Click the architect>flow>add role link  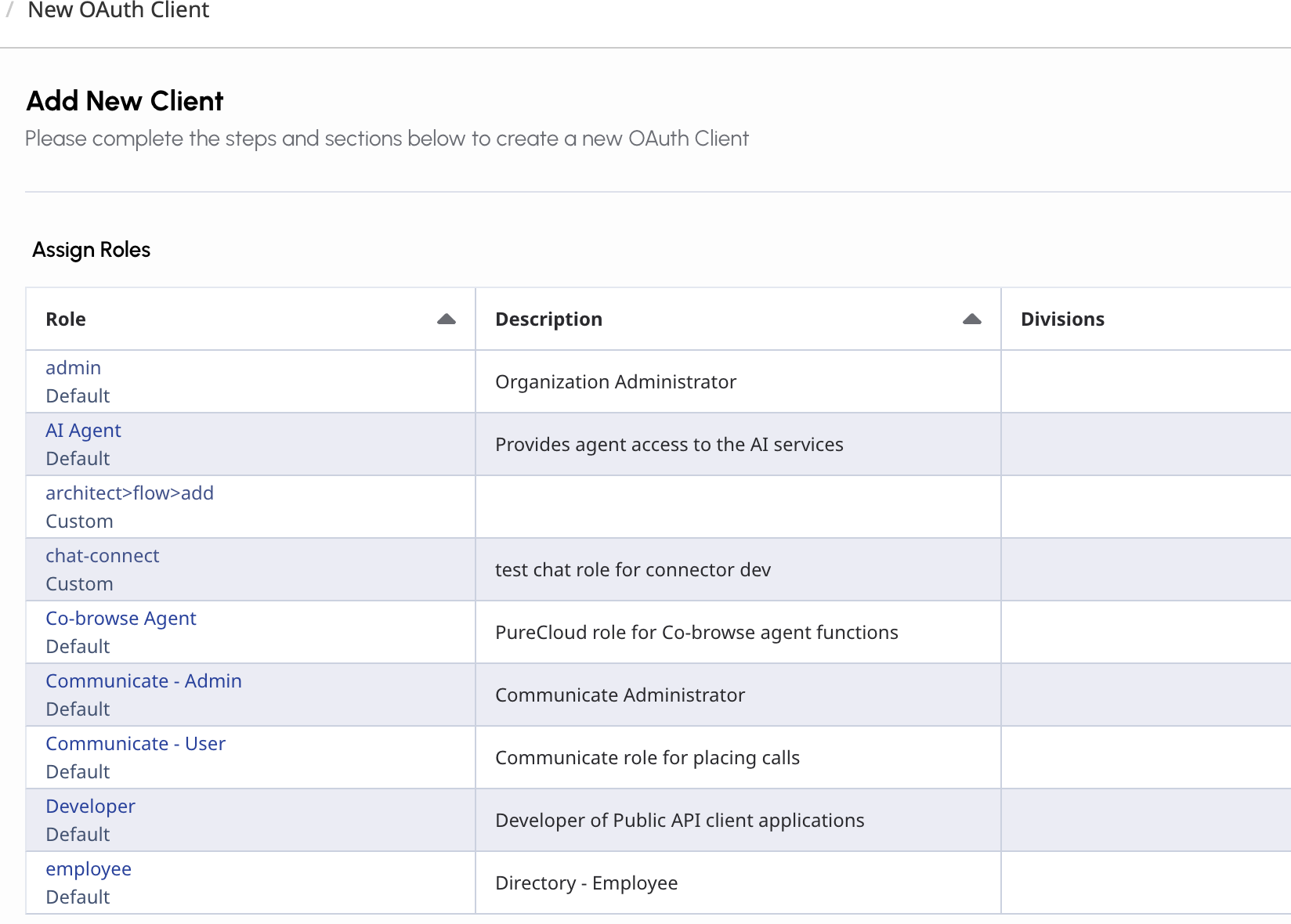[x=129, y=493]
